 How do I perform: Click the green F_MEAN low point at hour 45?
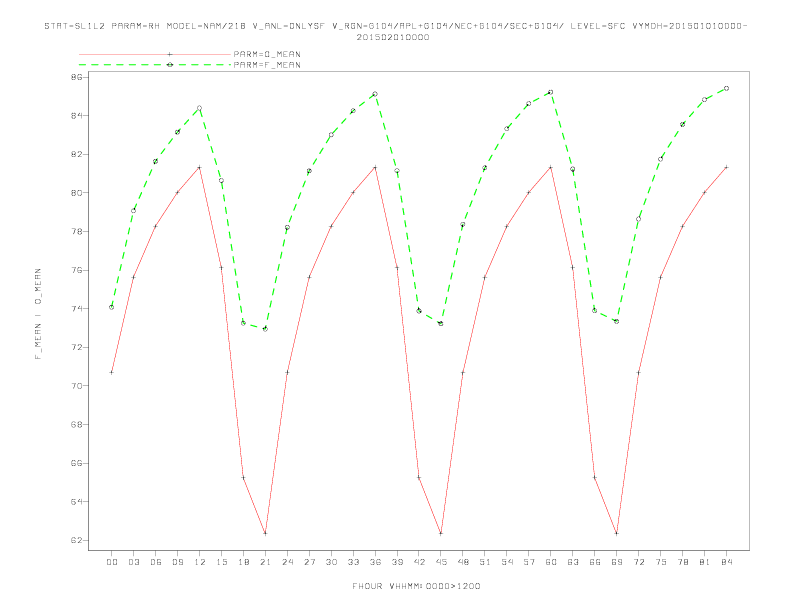tap(441, 323)
